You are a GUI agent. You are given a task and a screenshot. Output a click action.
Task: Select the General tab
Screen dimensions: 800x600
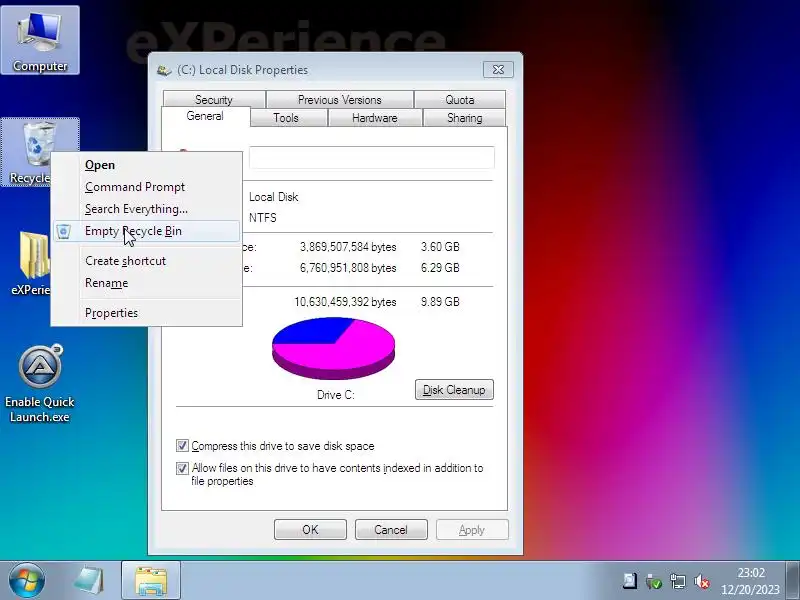(205, 116)
